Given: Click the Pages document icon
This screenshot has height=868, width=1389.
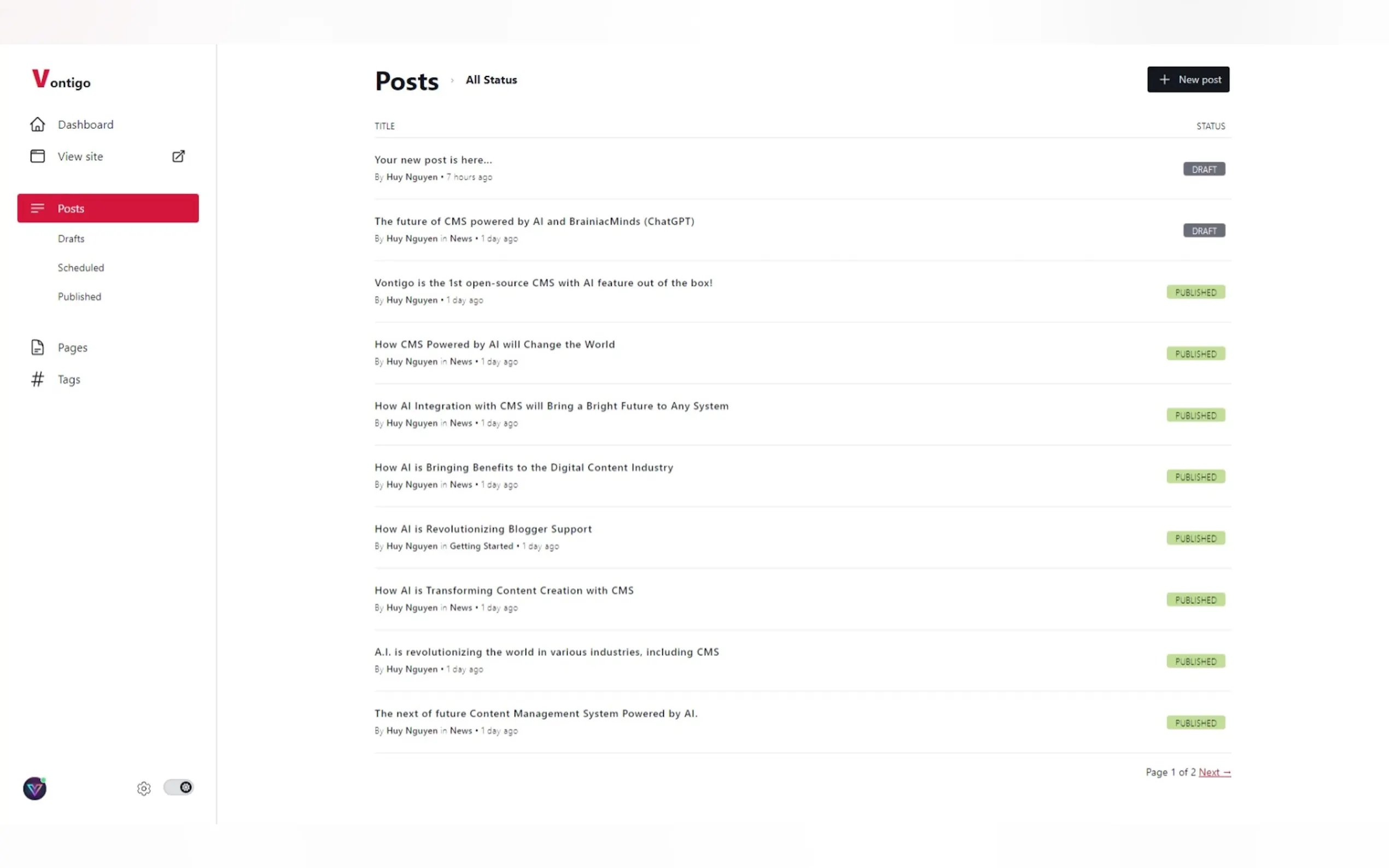Looking at the screenshot, I should coord(37,347).
